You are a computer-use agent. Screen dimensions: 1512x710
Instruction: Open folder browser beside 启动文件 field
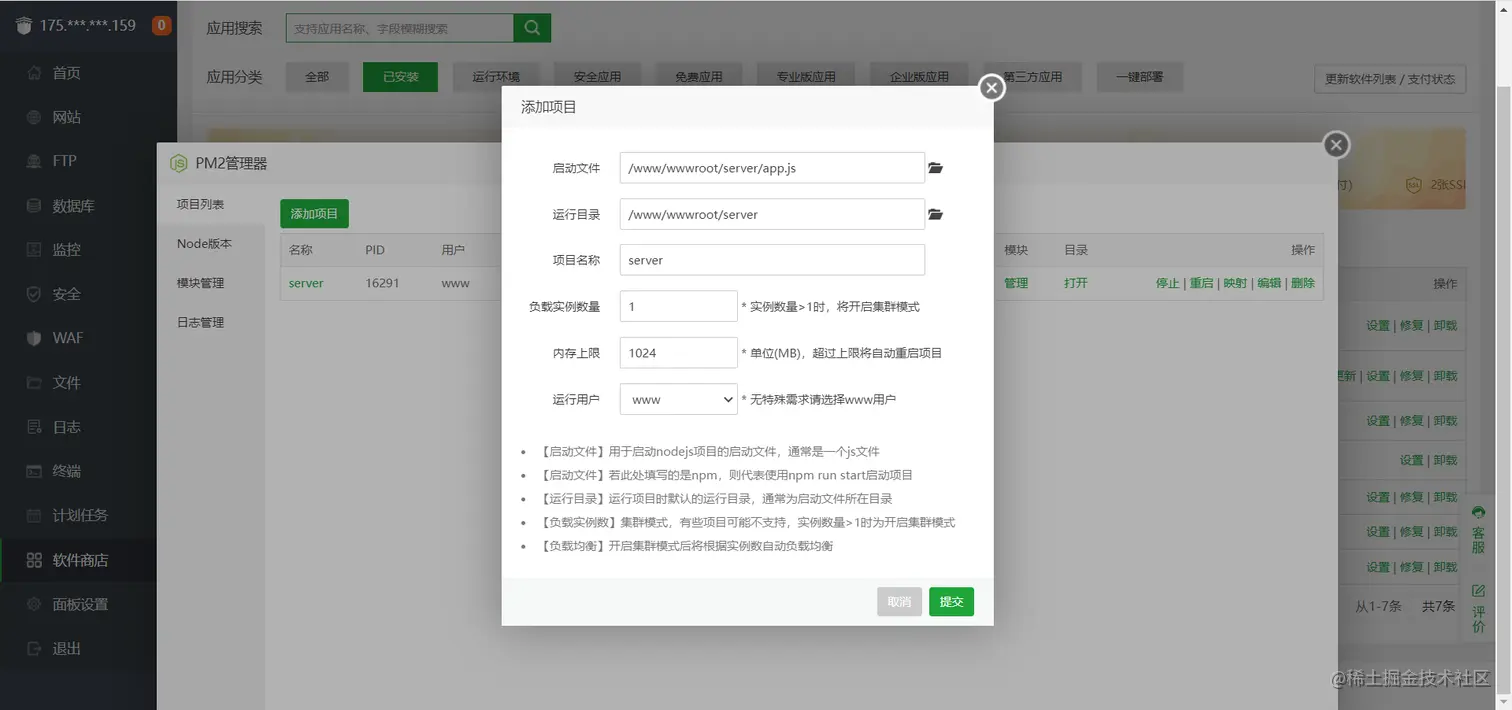(935, 167)
